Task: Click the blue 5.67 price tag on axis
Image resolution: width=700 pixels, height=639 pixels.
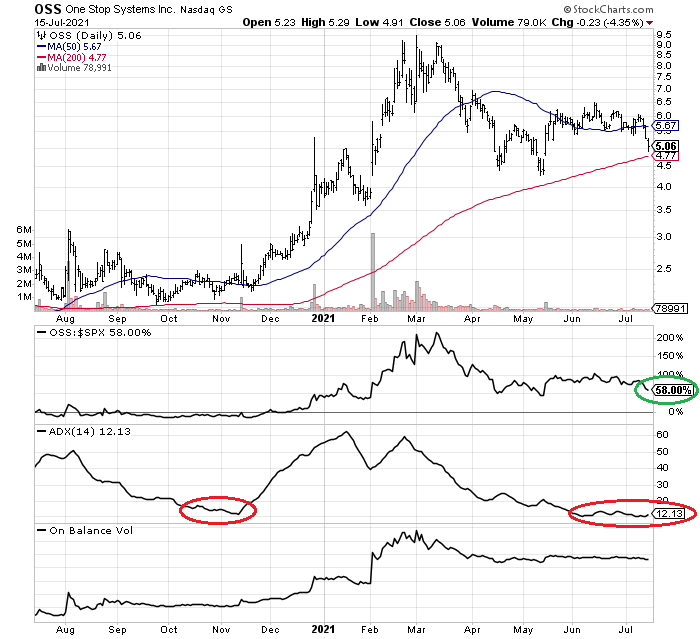Action: [x=666, y=125]
